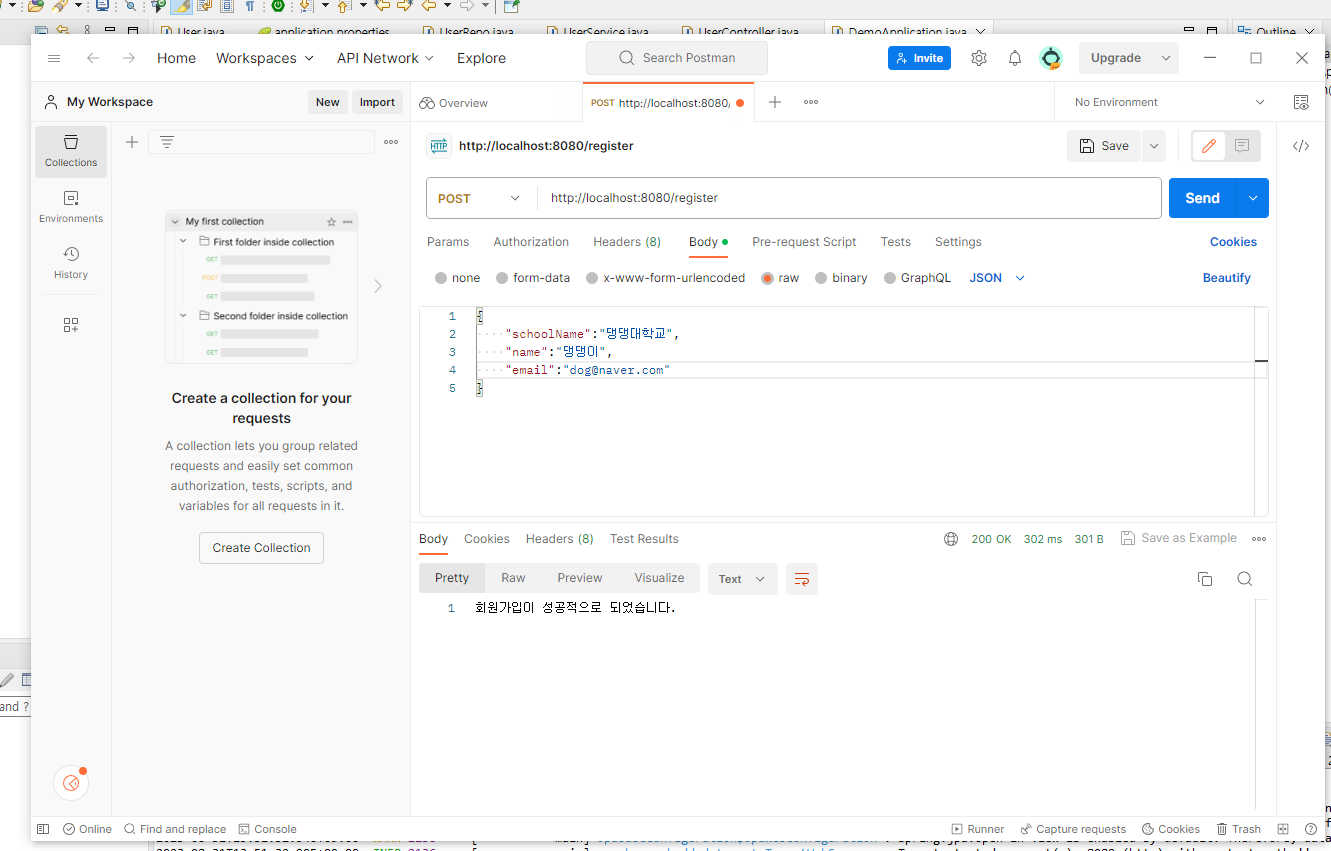Open environment quick look icon
This screenshot has height=851, width=1331.
[x=1301, y=102]
